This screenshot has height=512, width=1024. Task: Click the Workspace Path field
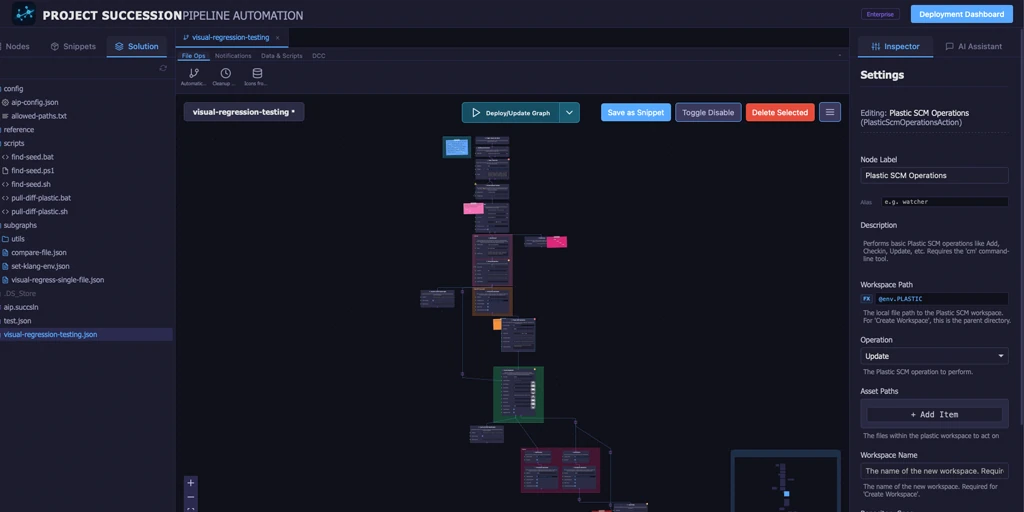[x=941, y=298]
